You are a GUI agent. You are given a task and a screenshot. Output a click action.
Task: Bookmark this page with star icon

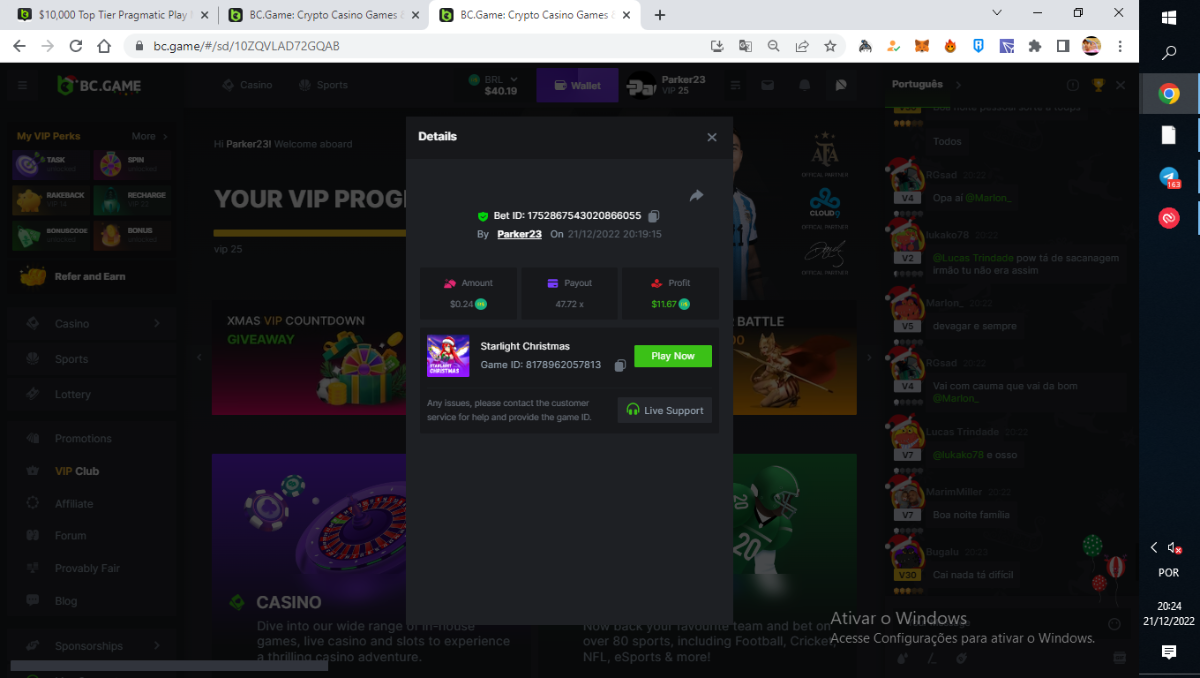[830, 46]
